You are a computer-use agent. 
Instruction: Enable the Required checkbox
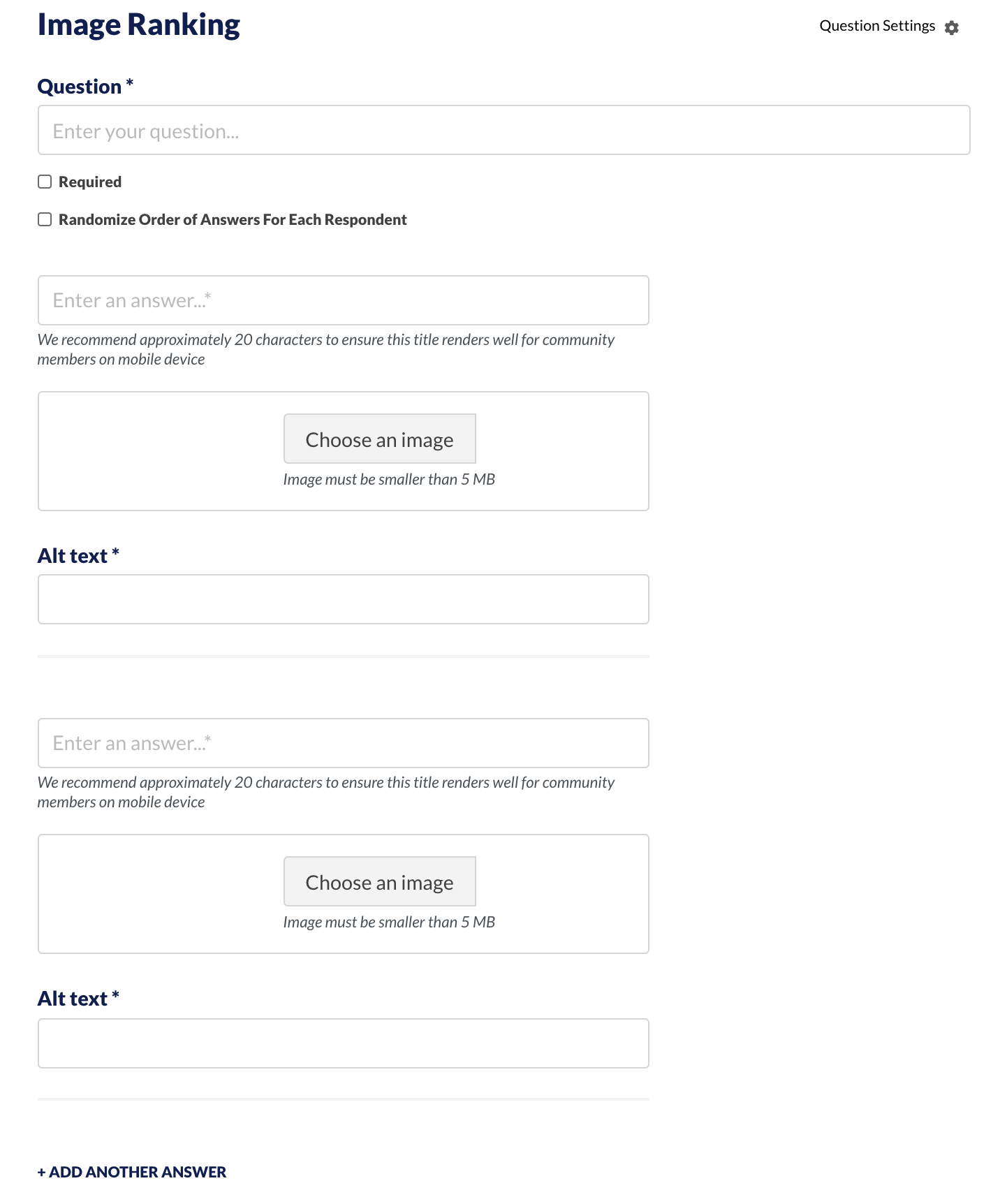45,182
